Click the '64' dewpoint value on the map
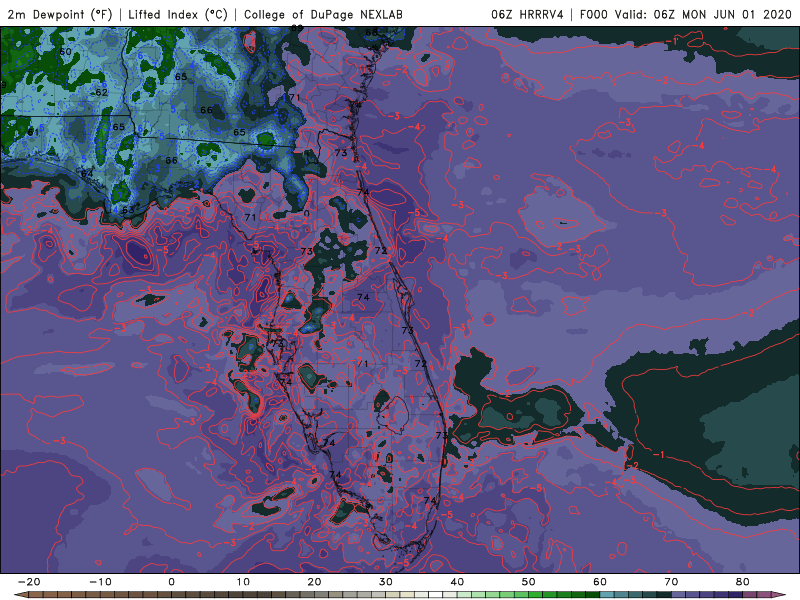800x600 pixels. click(87, 174)
